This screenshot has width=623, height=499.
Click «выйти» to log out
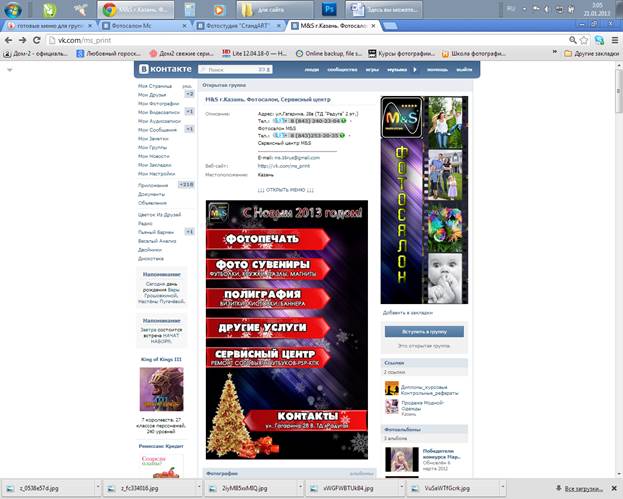click(x=464, y=70)
